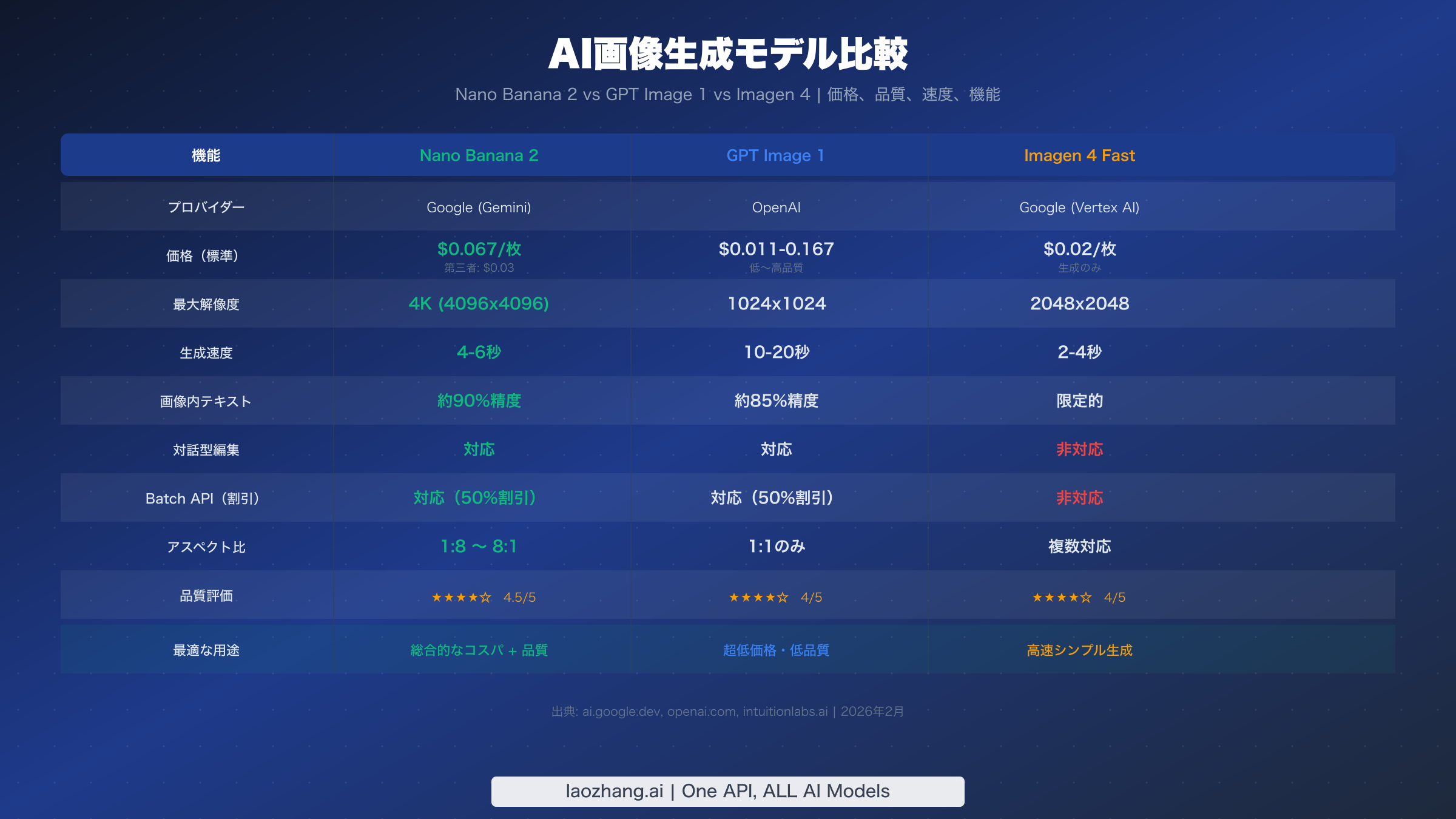Click the 機能 header cell

pyautogui.click(x=206, y=155)
